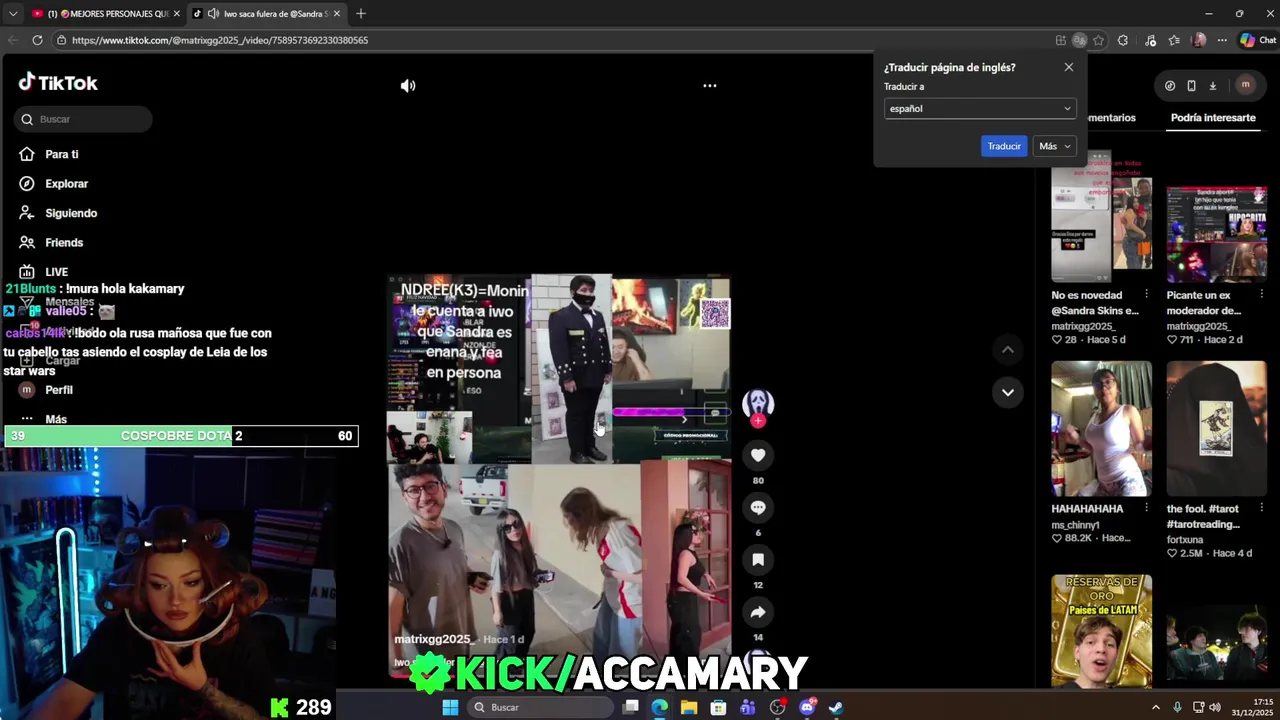
Task: Open the fortxuna author link
Action: point(1184,540)
